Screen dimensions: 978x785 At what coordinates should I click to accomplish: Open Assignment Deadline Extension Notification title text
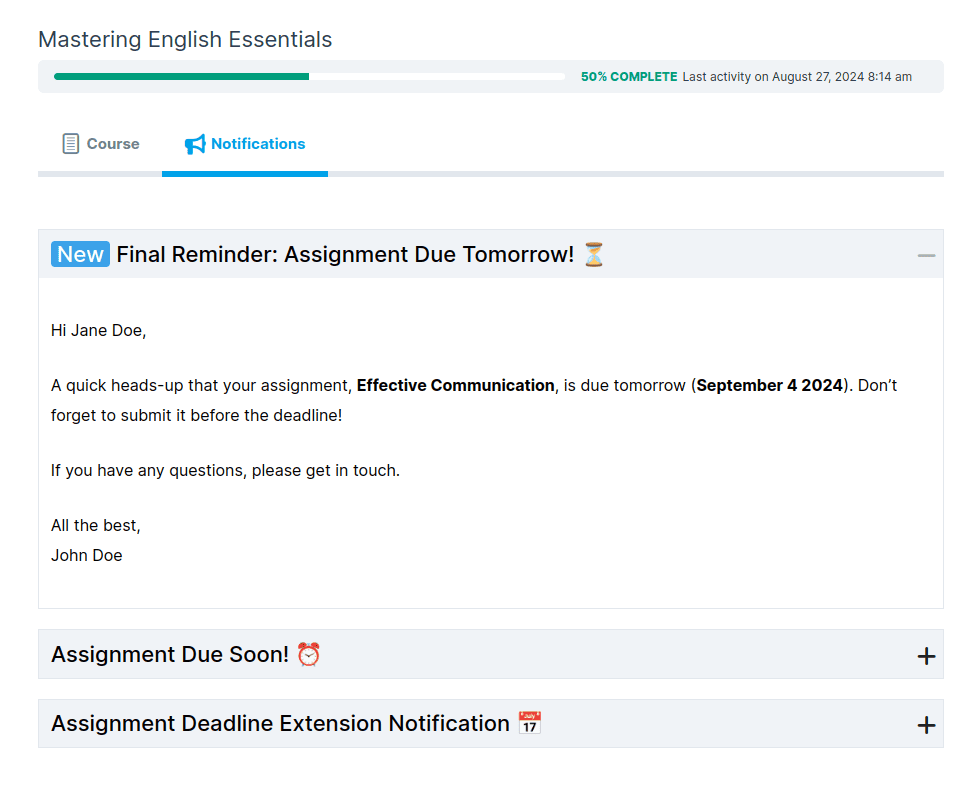pos(280,724)
